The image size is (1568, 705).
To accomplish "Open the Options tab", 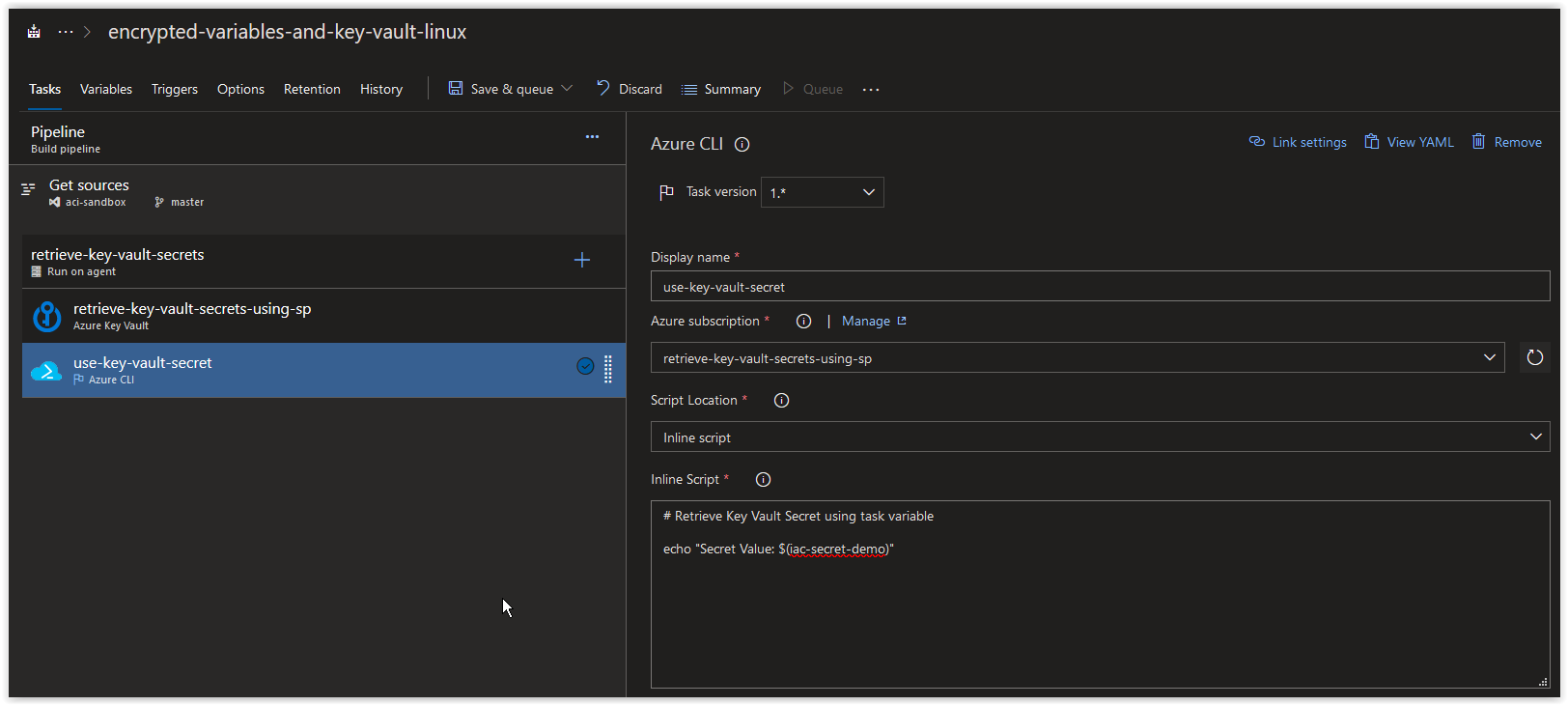I will (240, 89).
